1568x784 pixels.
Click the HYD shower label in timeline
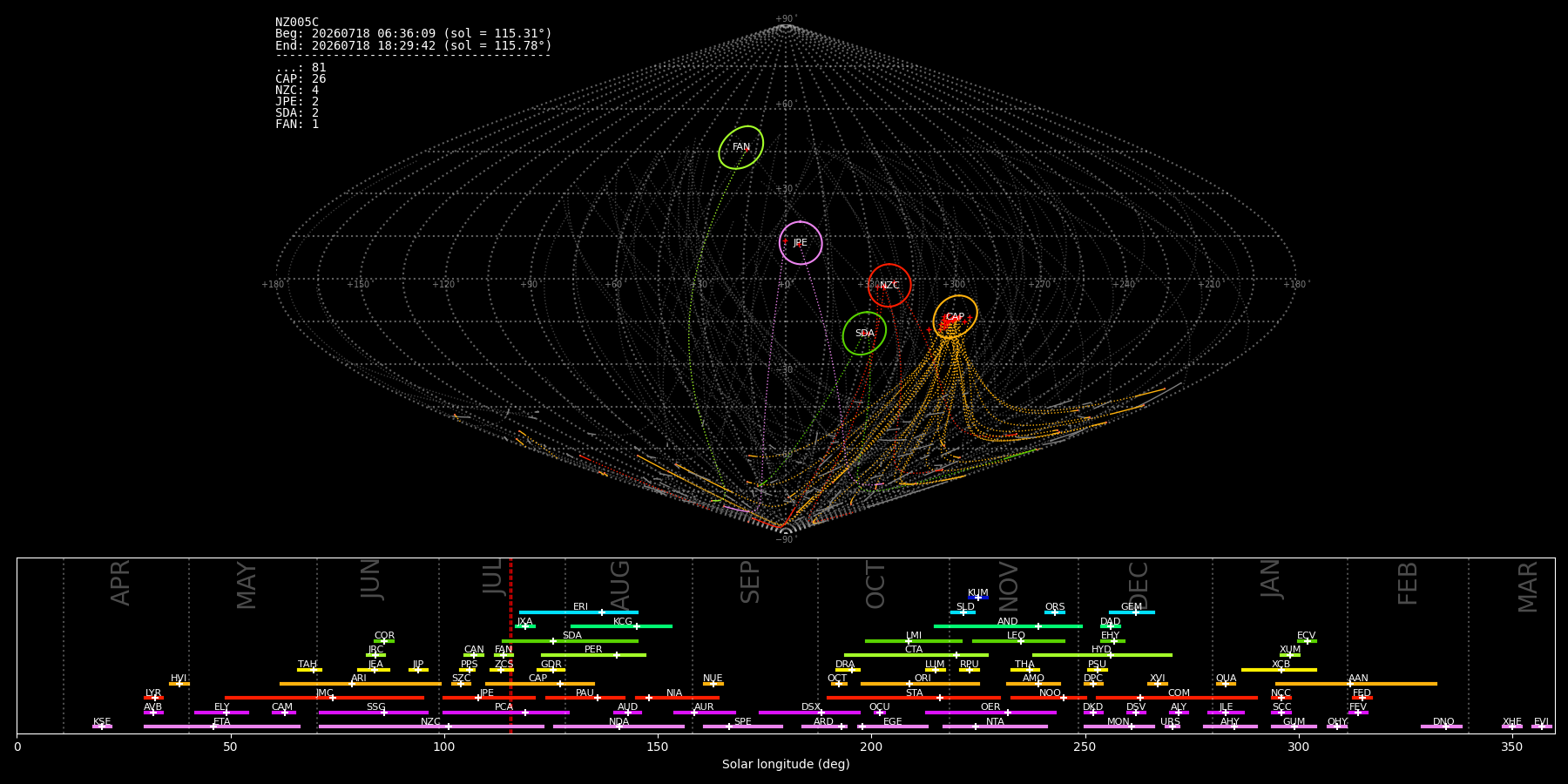(1102, 650)
